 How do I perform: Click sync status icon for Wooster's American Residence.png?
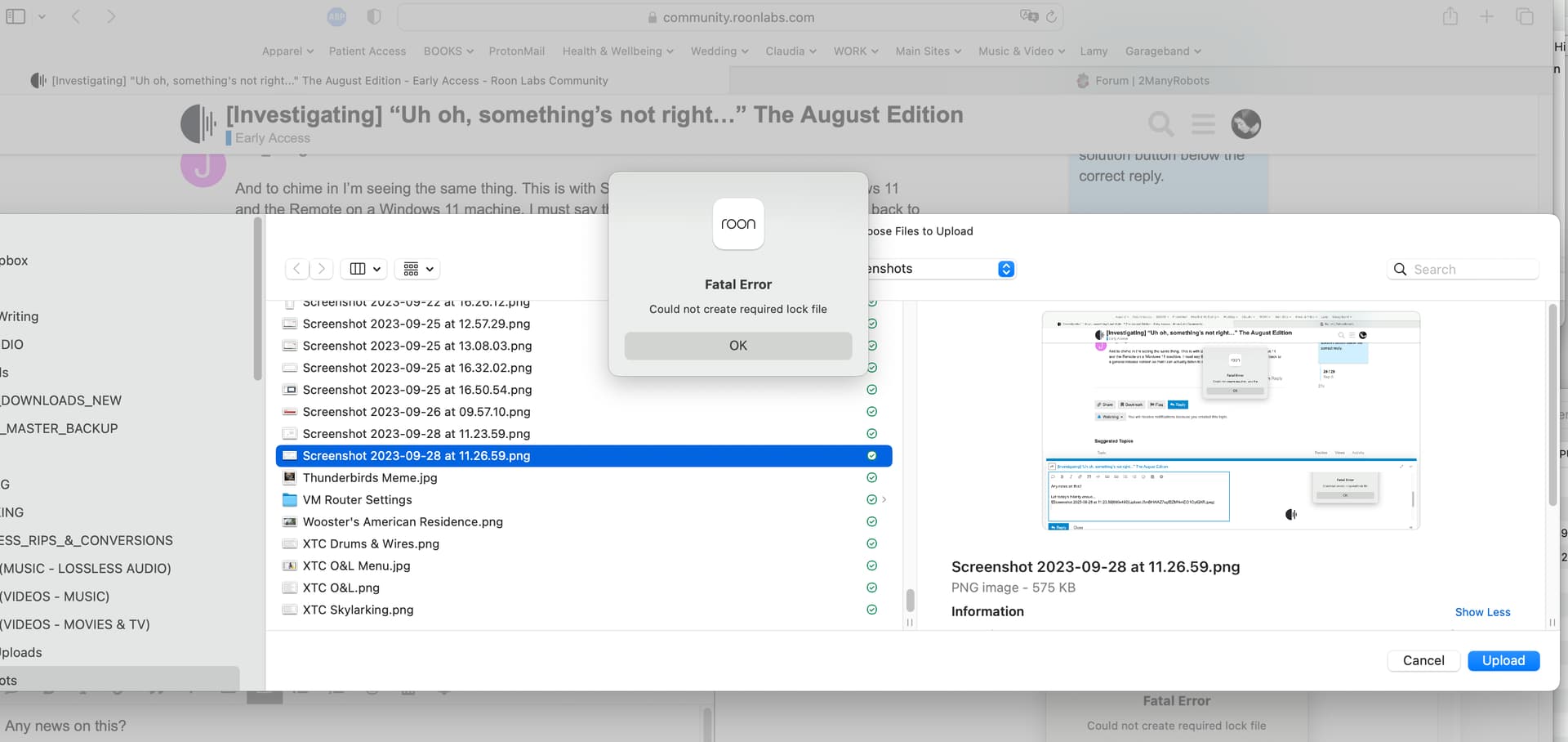click(871, 521)
